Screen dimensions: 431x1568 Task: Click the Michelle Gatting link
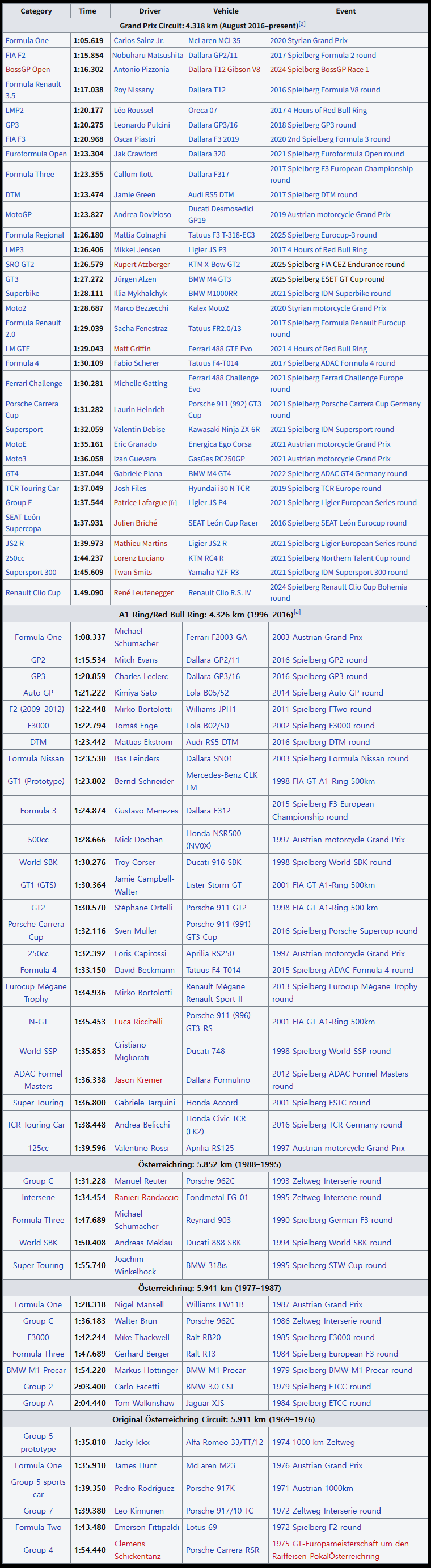click(141, 384)
